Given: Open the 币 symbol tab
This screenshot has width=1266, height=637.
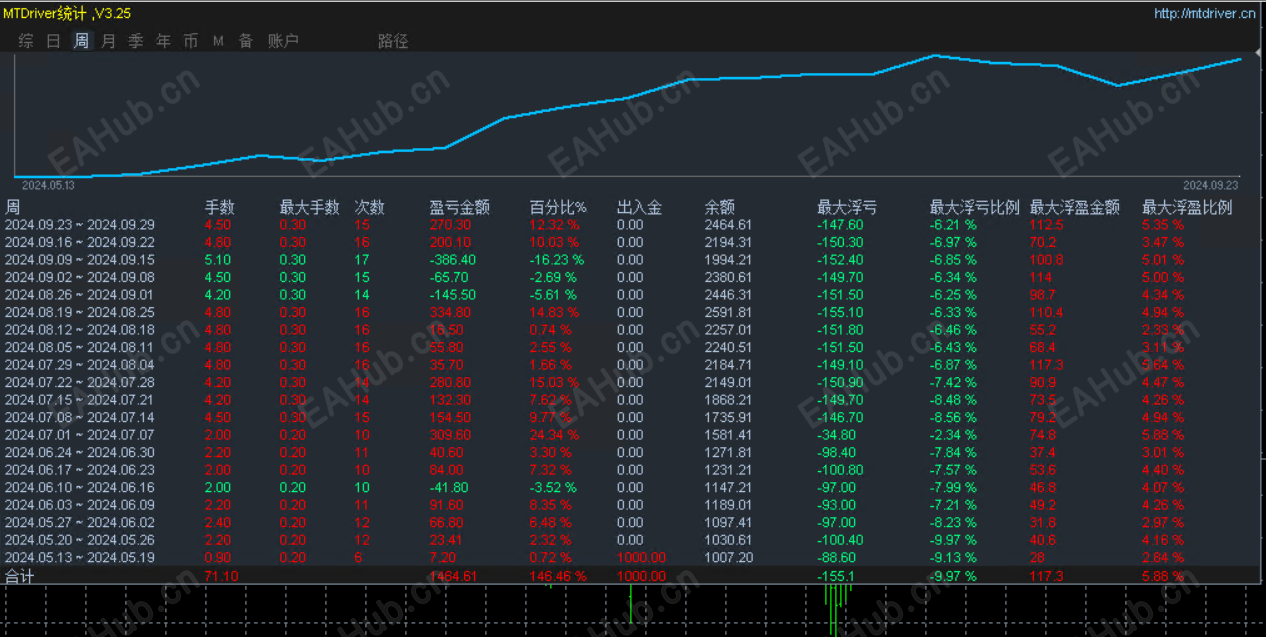Looking at the screenshot, I should (x=190, y=41).
